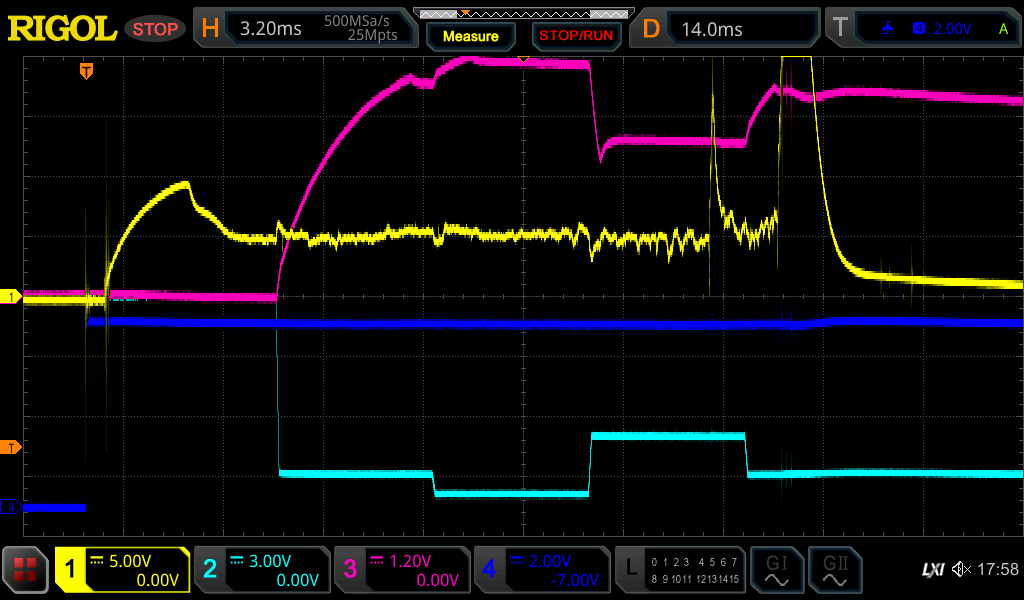Open the horizontal timebase 3.20ms setting

(x=304, y=29)
